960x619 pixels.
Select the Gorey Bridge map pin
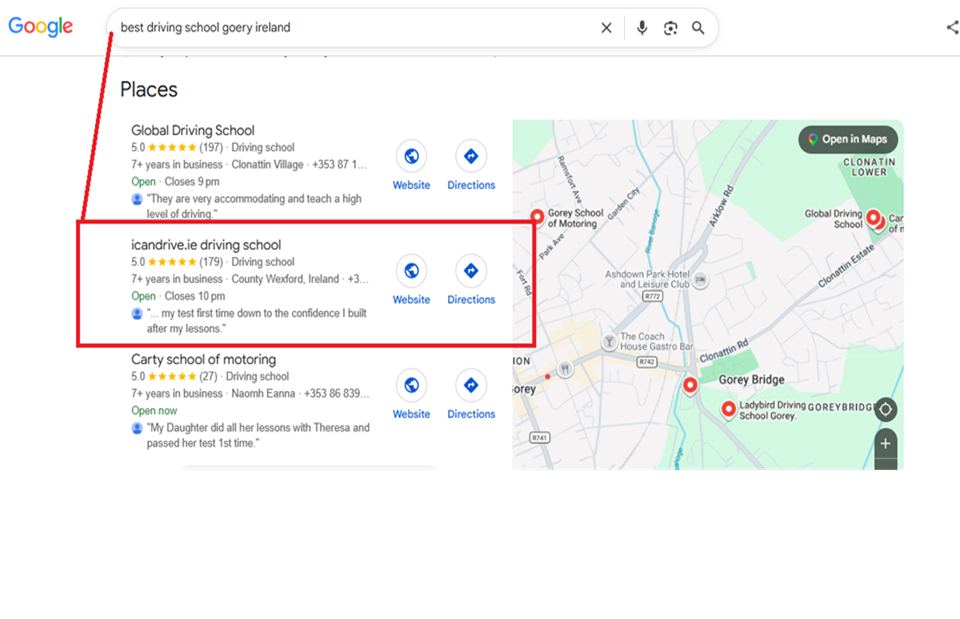[x=690, y=385]
